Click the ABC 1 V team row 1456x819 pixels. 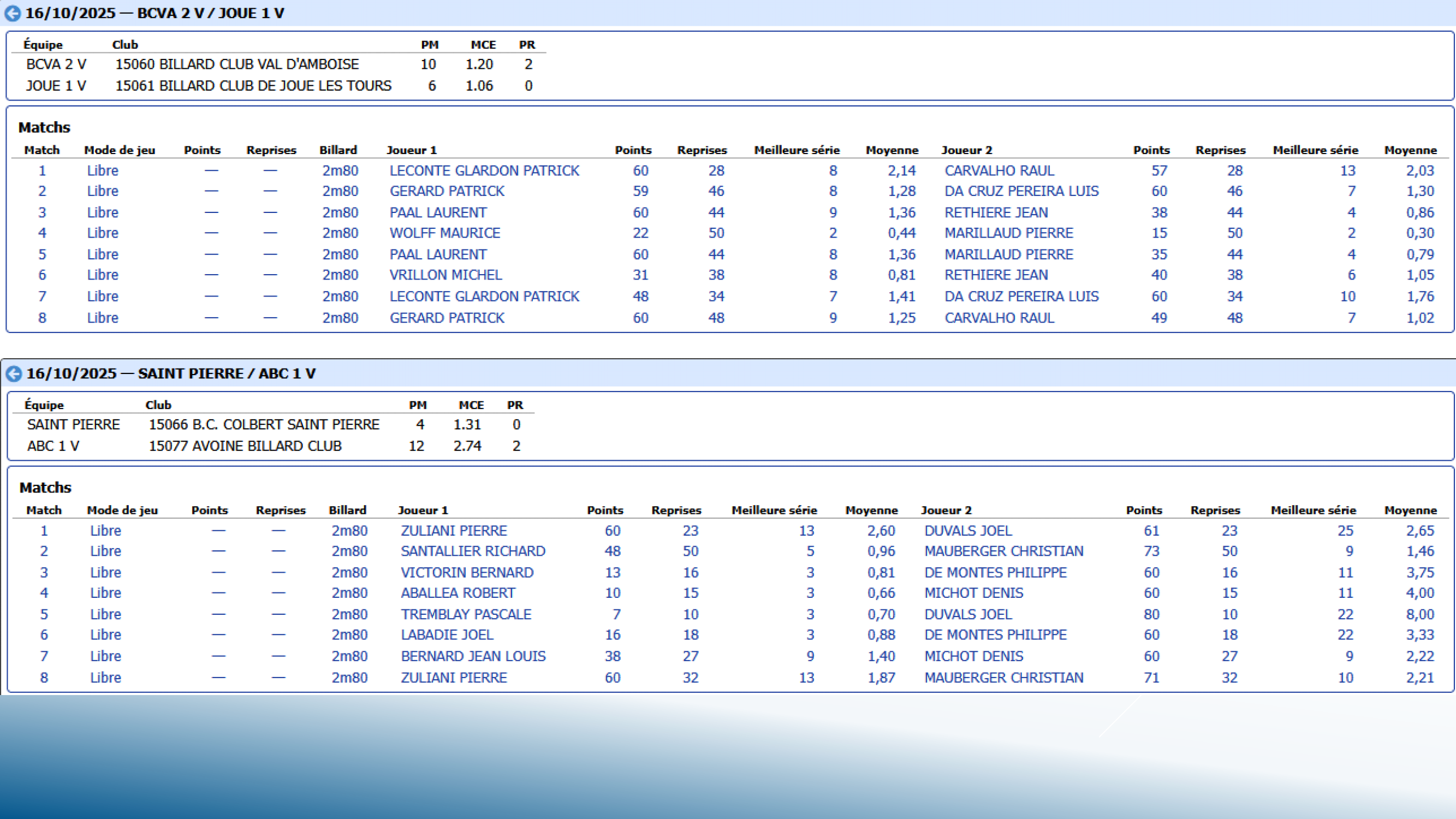tap(53, 446)
